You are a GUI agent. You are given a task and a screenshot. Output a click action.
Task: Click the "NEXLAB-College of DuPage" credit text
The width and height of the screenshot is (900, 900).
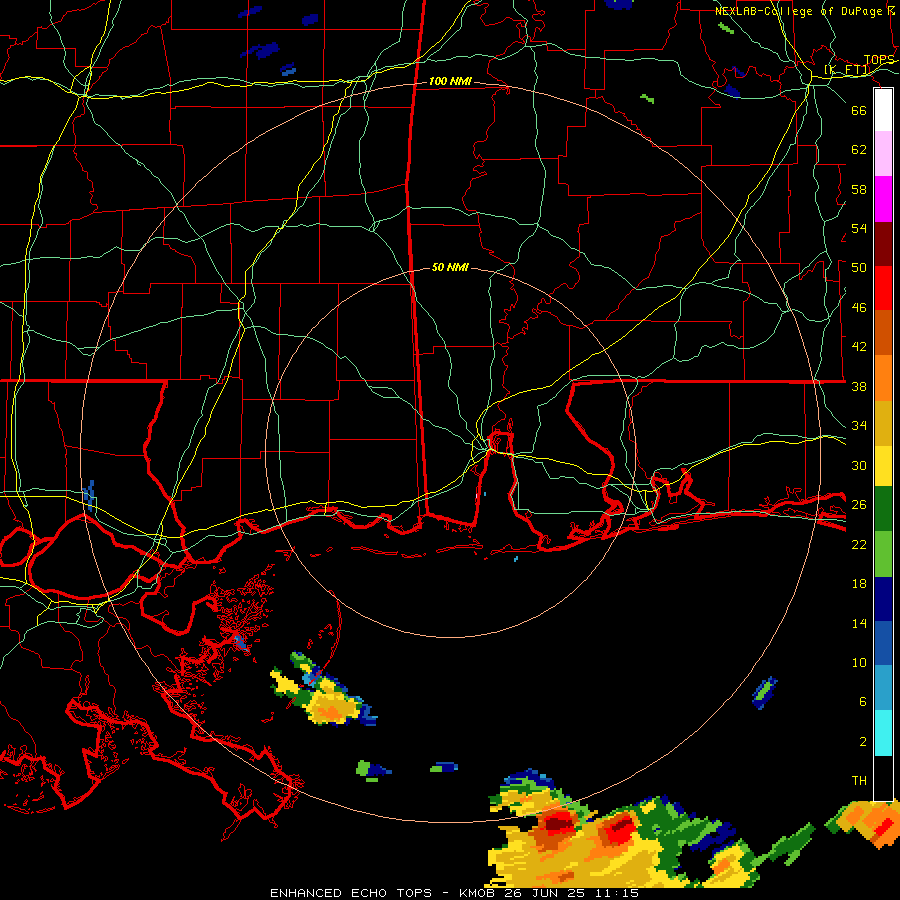[x=797, y=11]
